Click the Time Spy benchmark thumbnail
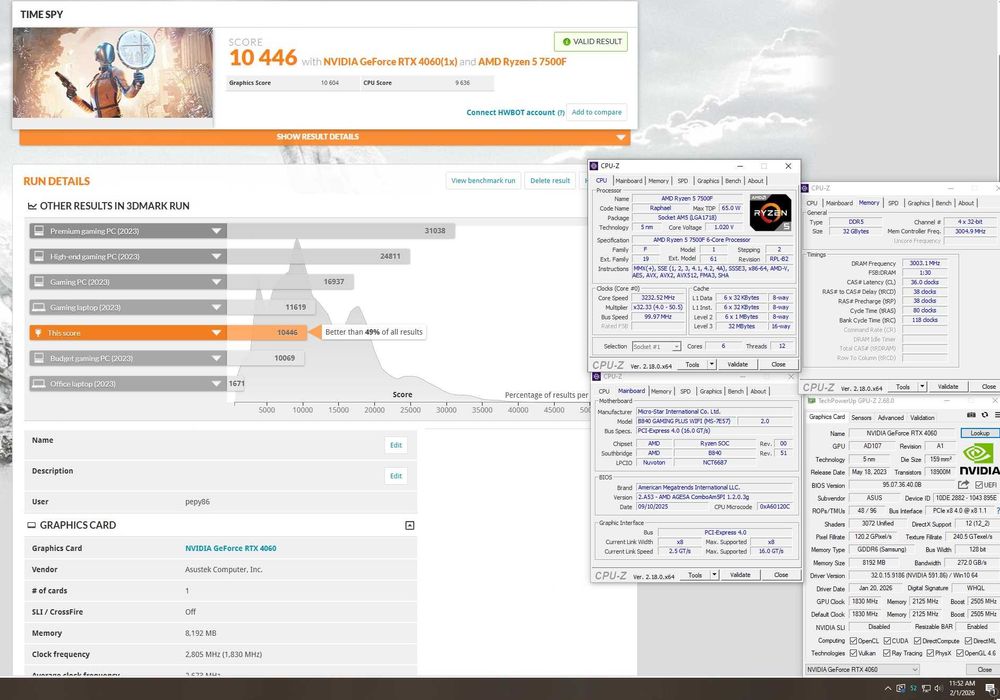1000x700 pixels. [x=113, y=73]
